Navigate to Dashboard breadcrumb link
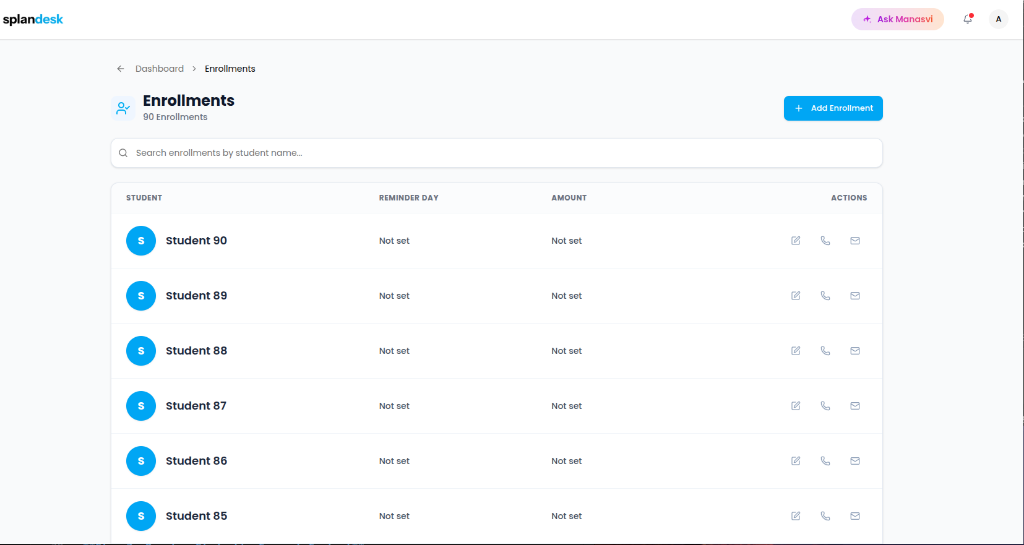 tap(159, 69)
